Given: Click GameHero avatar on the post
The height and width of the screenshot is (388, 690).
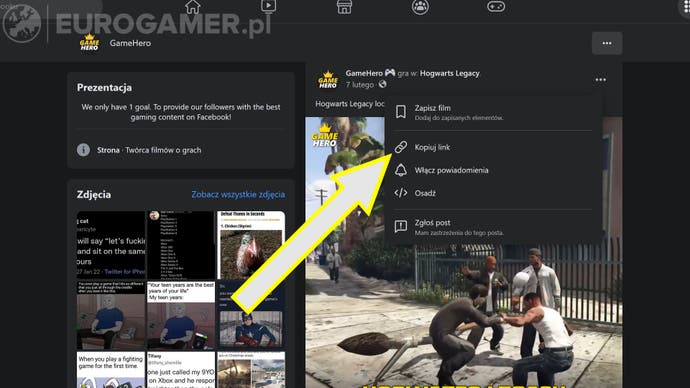Looking at the screenshot, I should tap(328, 79).
